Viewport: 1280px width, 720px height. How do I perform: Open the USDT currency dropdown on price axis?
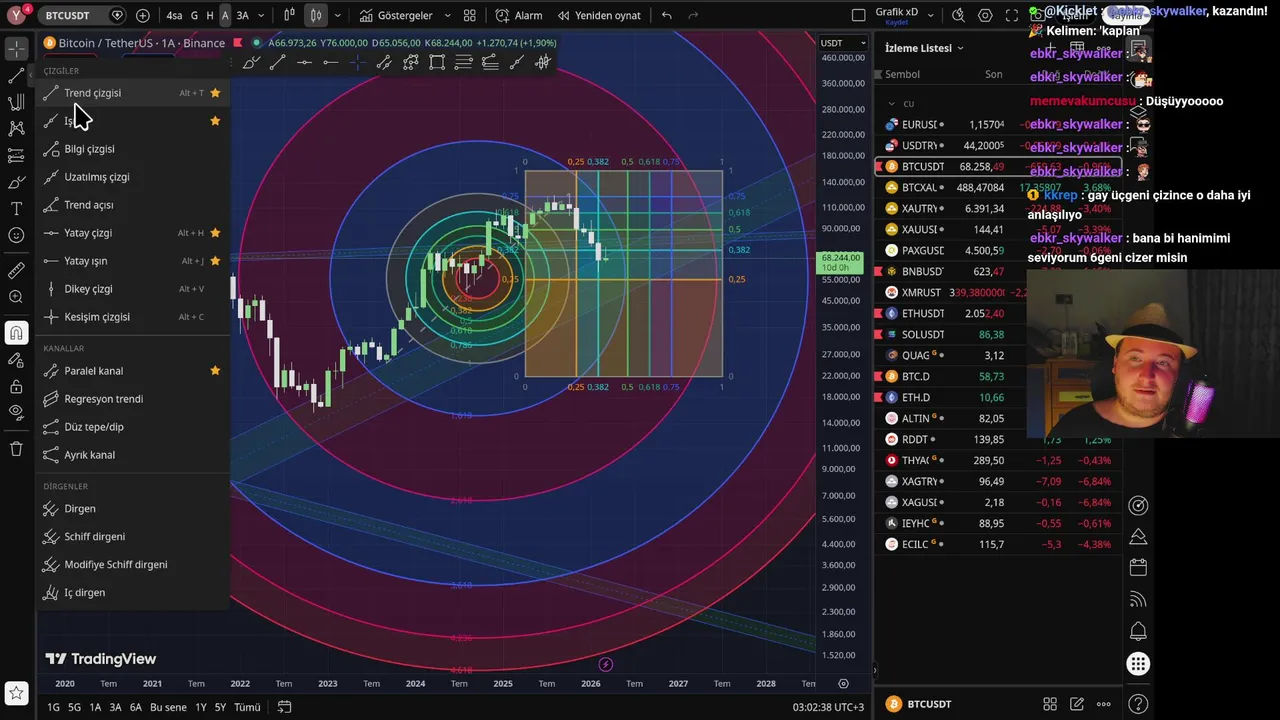843,43
